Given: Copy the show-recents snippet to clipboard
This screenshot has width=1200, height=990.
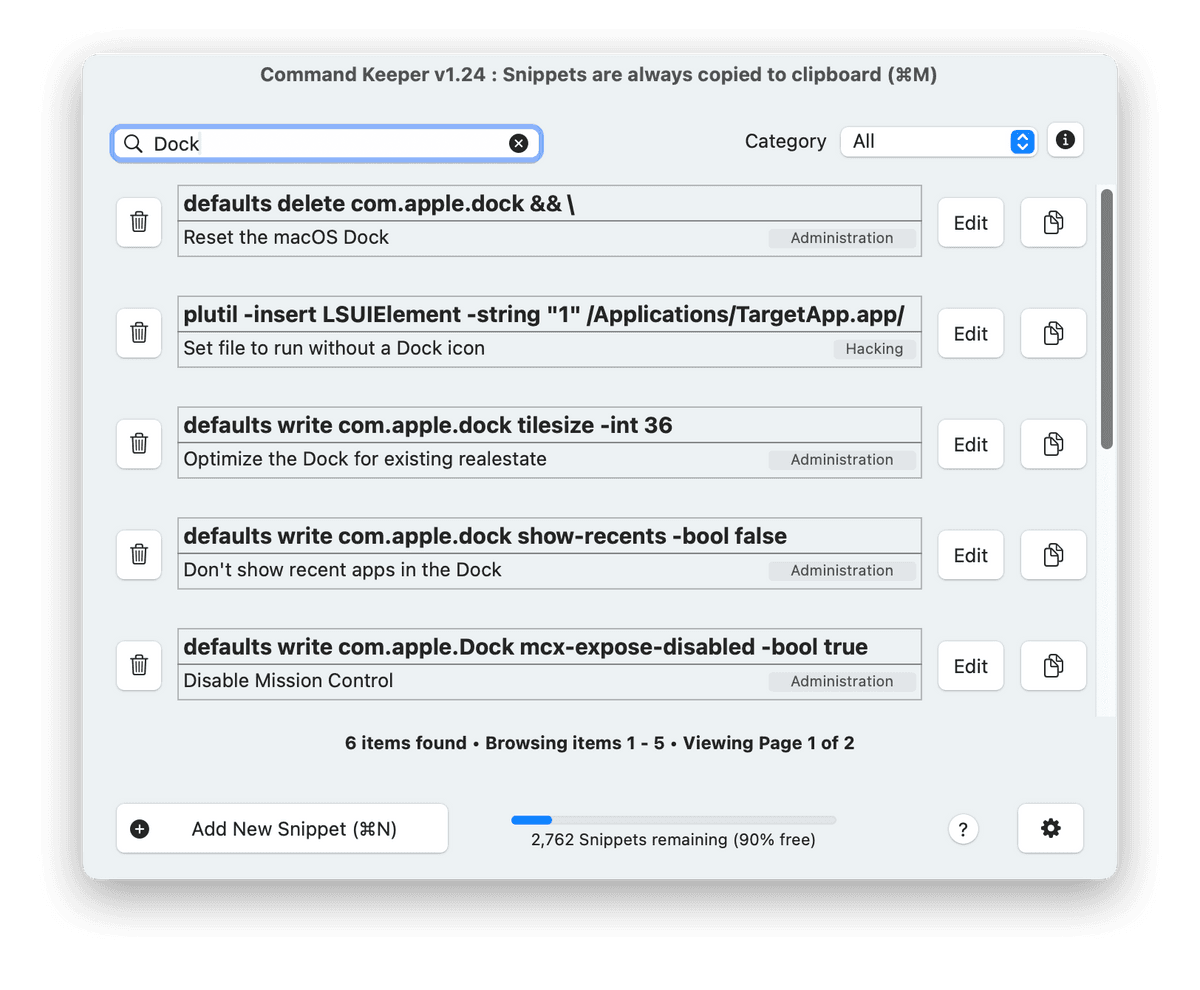Looking at the screenshot, I should [1052, 555].
